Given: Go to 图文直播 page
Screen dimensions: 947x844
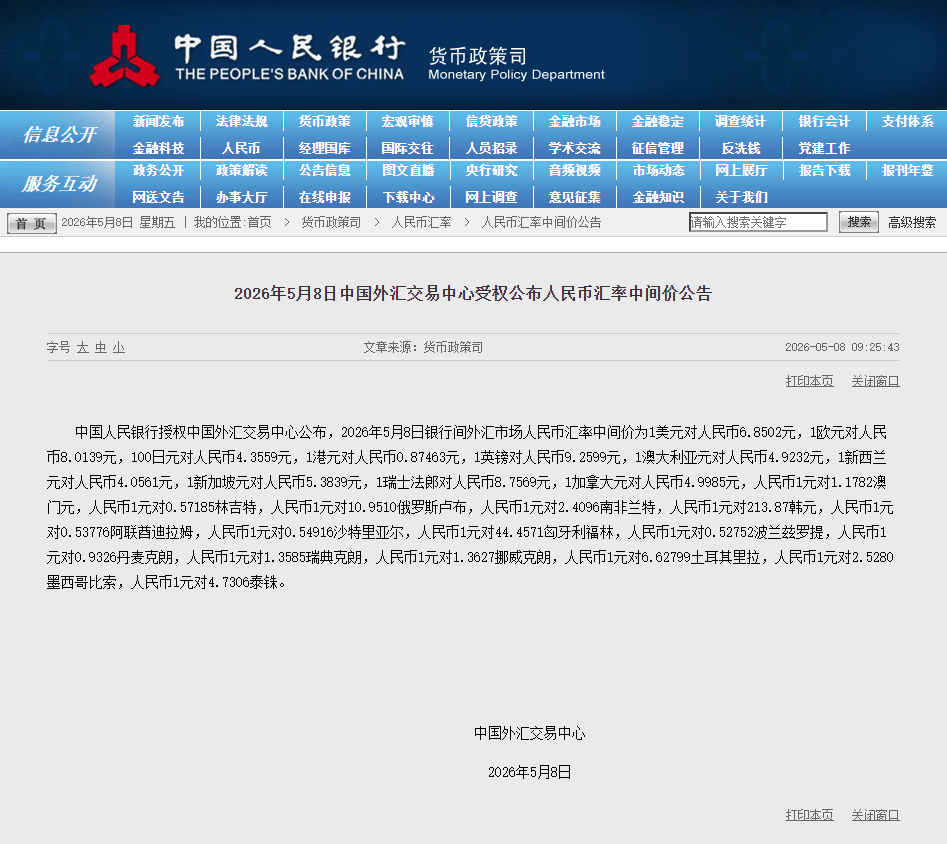Looking at the screenshot, I should click(408, 170).
